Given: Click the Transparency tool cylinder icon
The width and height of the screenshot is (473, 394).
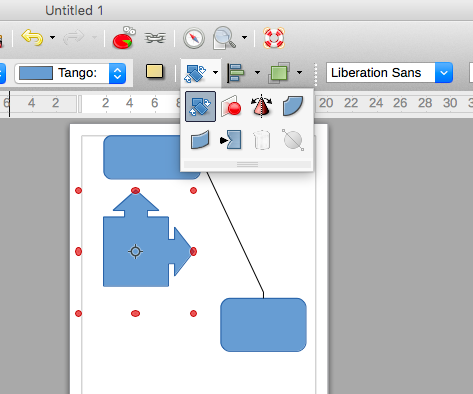Looking at the screenshot, I should pyautogui.click(x=262, y=140).
